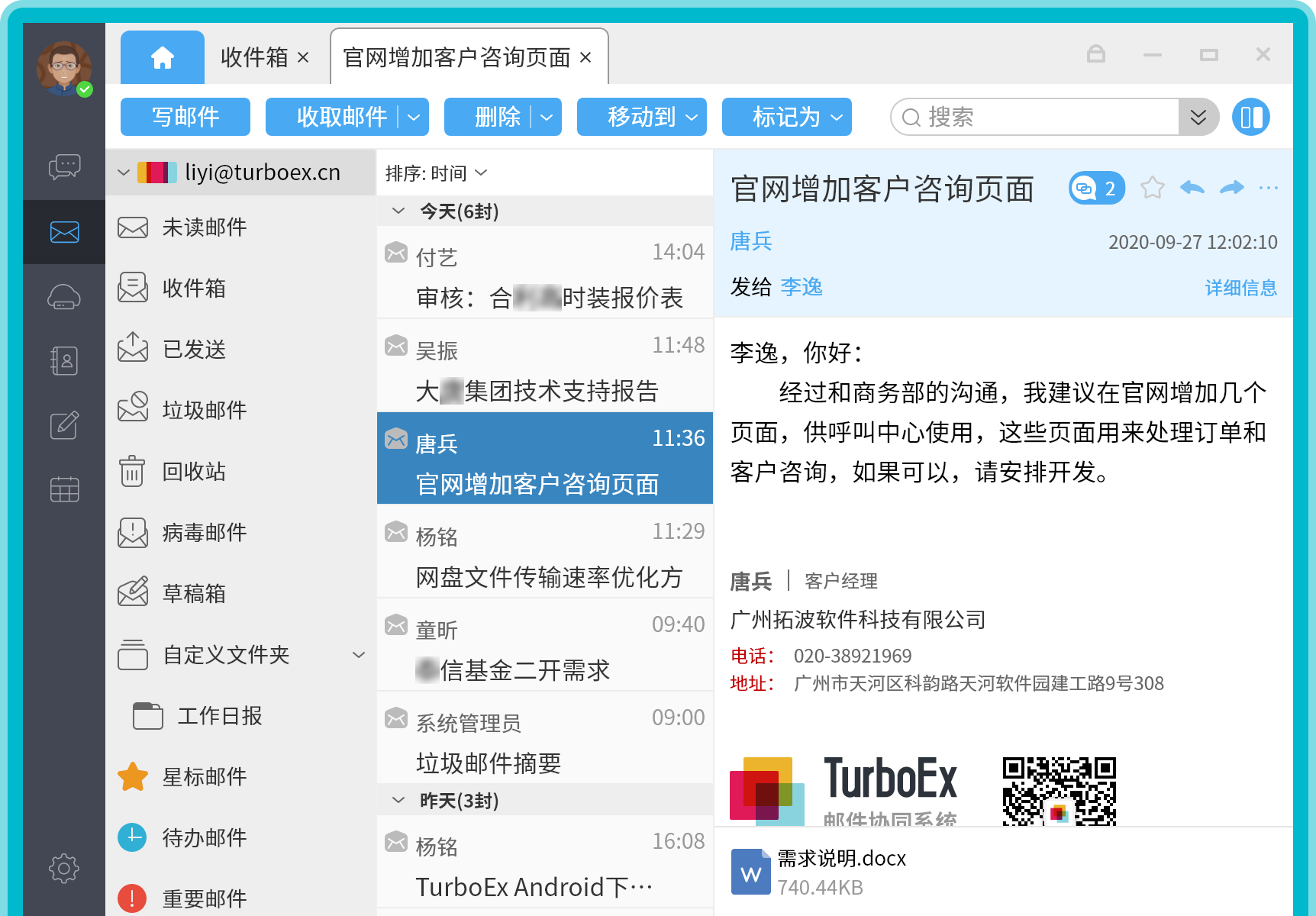Collapse the 今天(6封) group
1316x916 pixels.
398,211
